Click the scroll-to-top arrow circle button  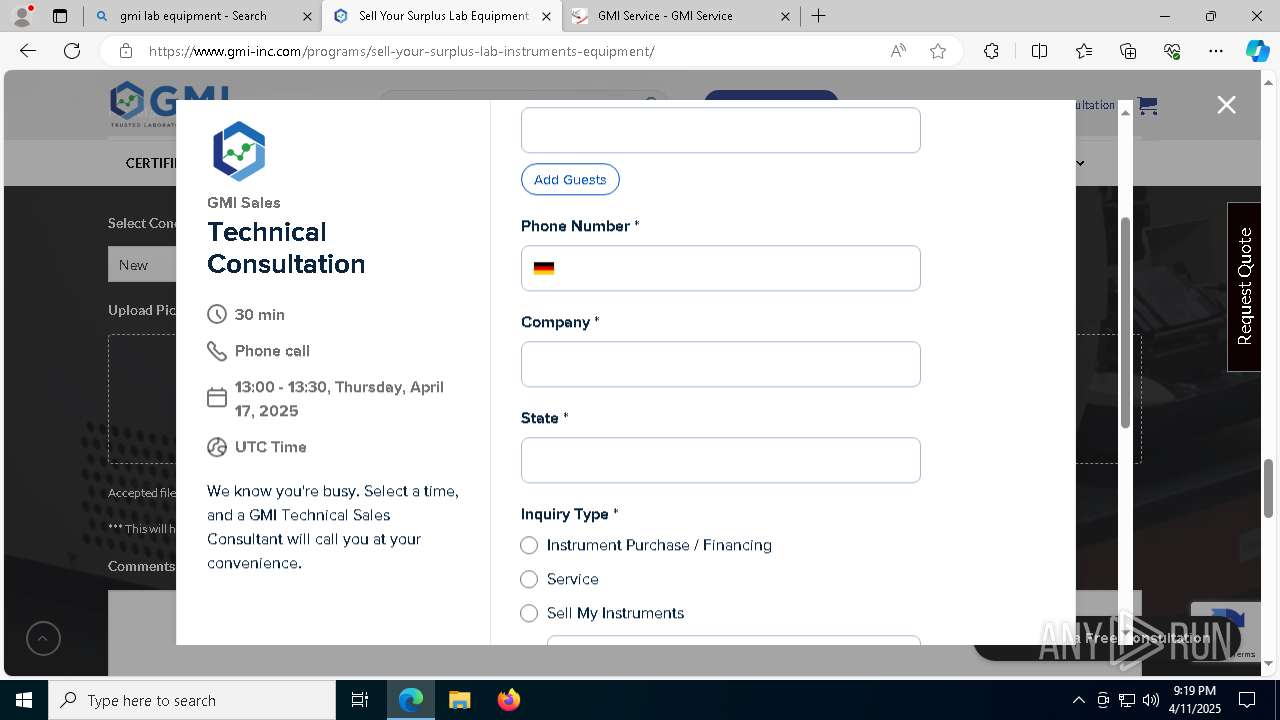(x=43, y=638)
